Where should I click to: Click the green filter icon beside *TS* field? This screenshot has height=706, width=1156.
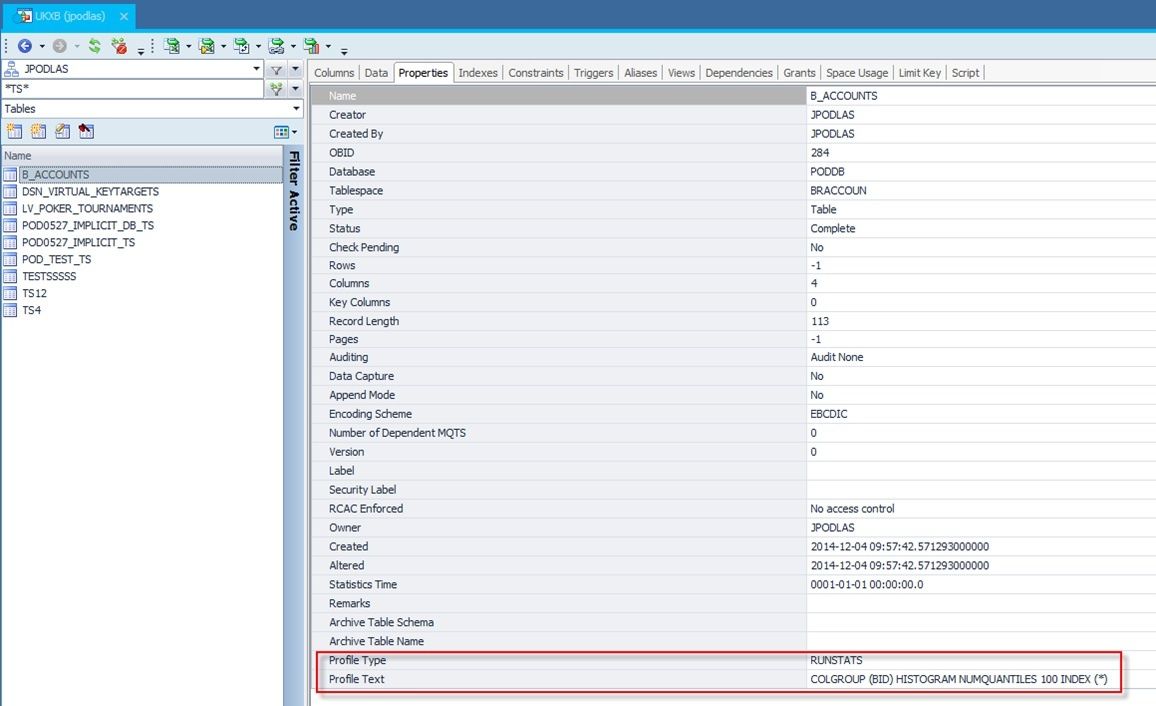(x=276, y=88)
